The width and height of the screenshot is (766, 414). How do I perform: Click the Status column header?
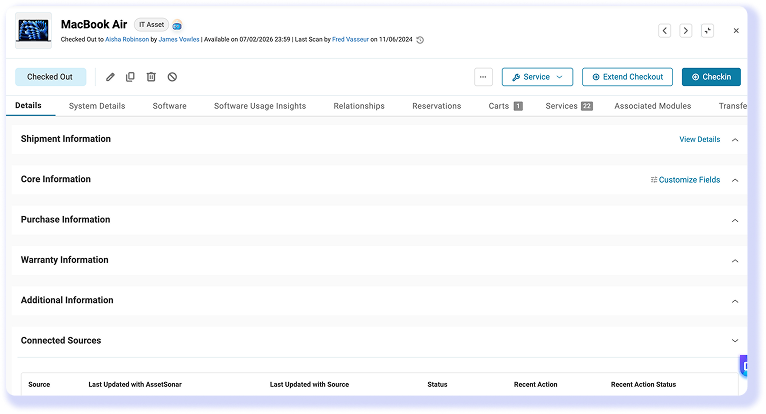pos(437,385)
